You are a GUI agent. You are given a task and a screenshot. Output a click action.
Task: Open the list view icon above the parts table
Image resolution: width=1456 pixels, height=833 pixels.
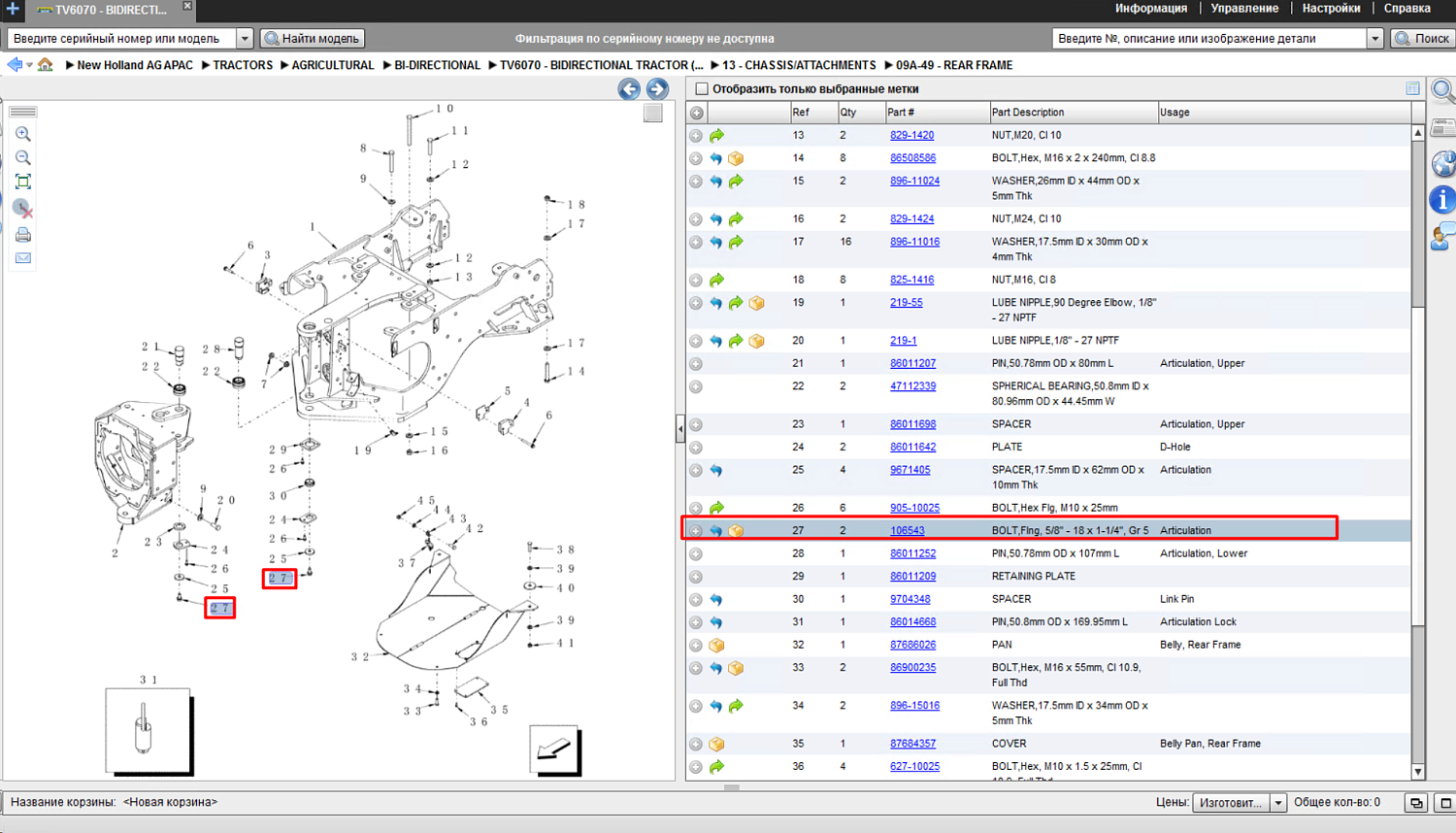click(1412, 88)
